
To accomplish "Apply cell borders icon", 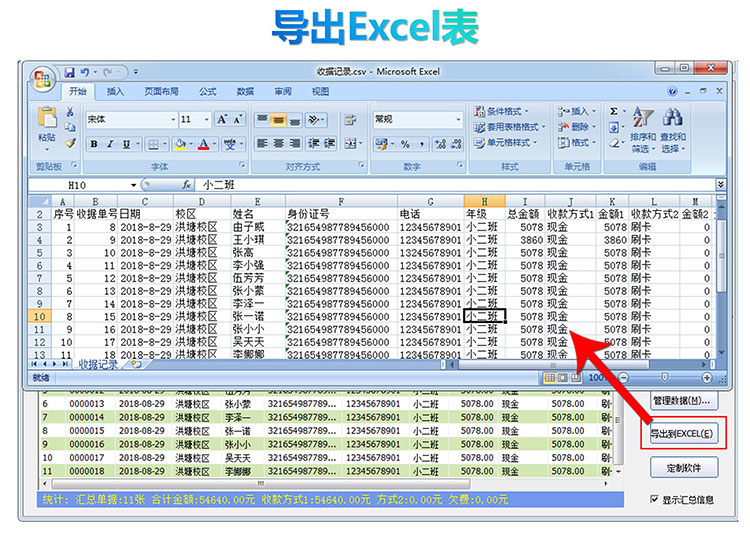I will (153, 144).
